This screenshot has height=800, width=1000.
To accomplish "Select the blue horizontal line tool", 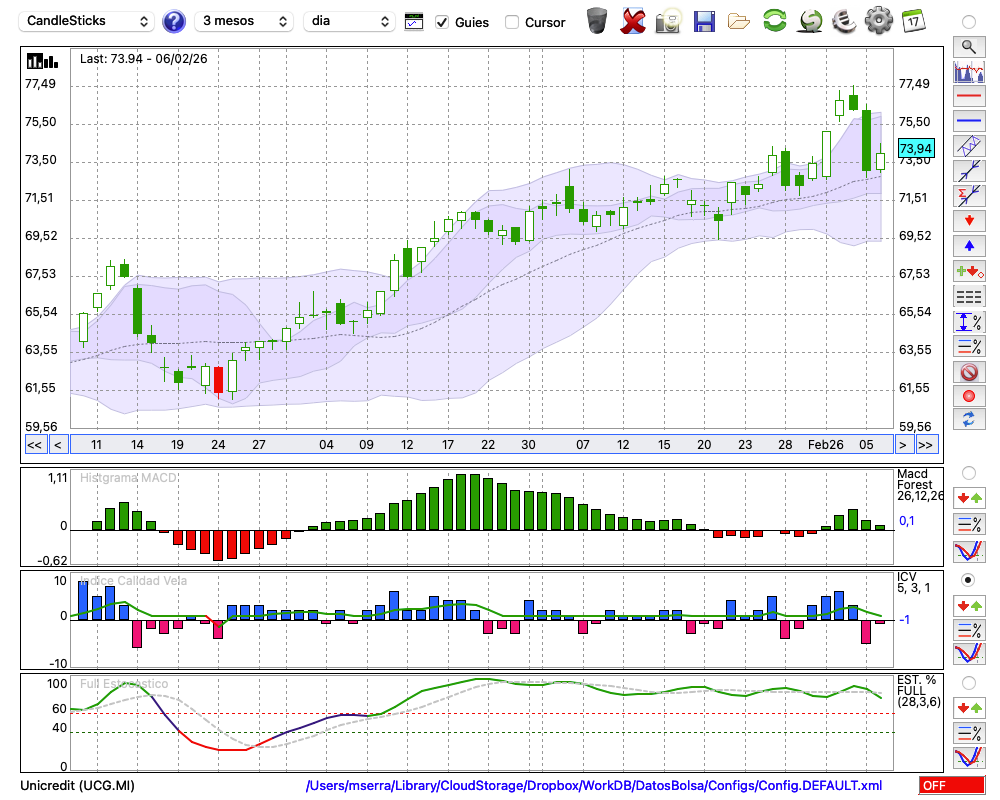I will pos(968,120).
